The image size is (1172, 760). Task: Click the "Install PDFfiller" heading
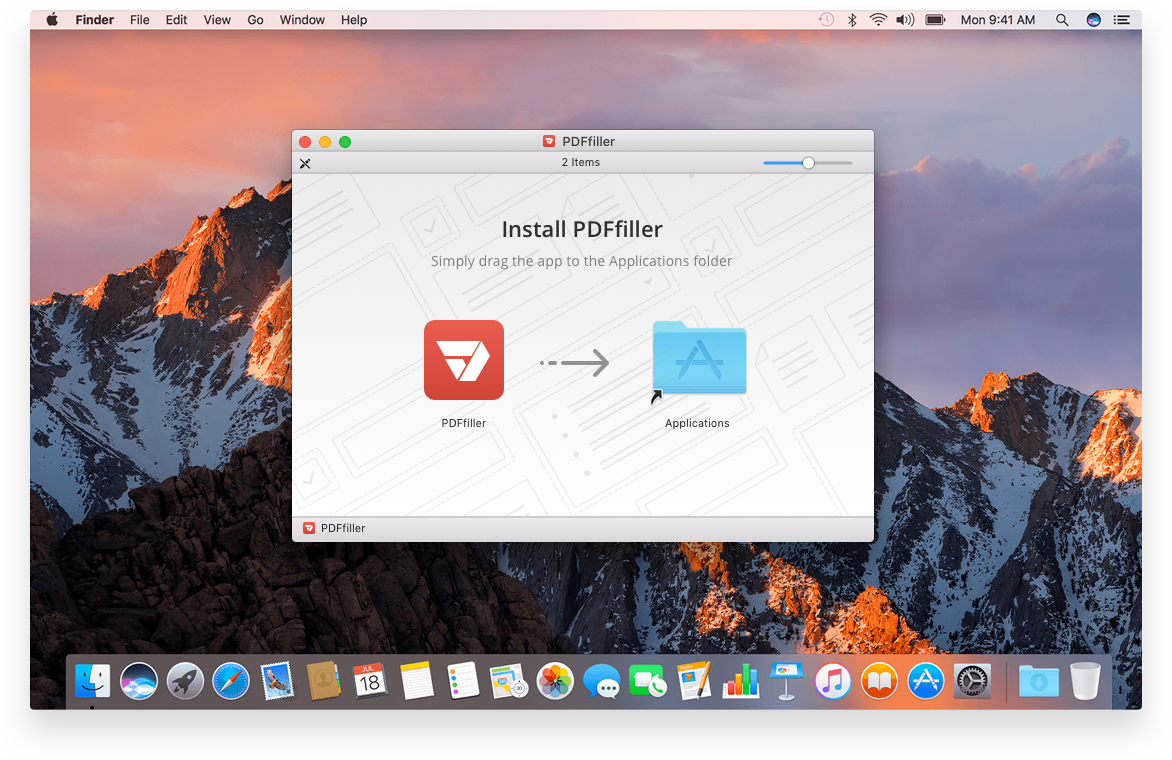click(582, 229)
